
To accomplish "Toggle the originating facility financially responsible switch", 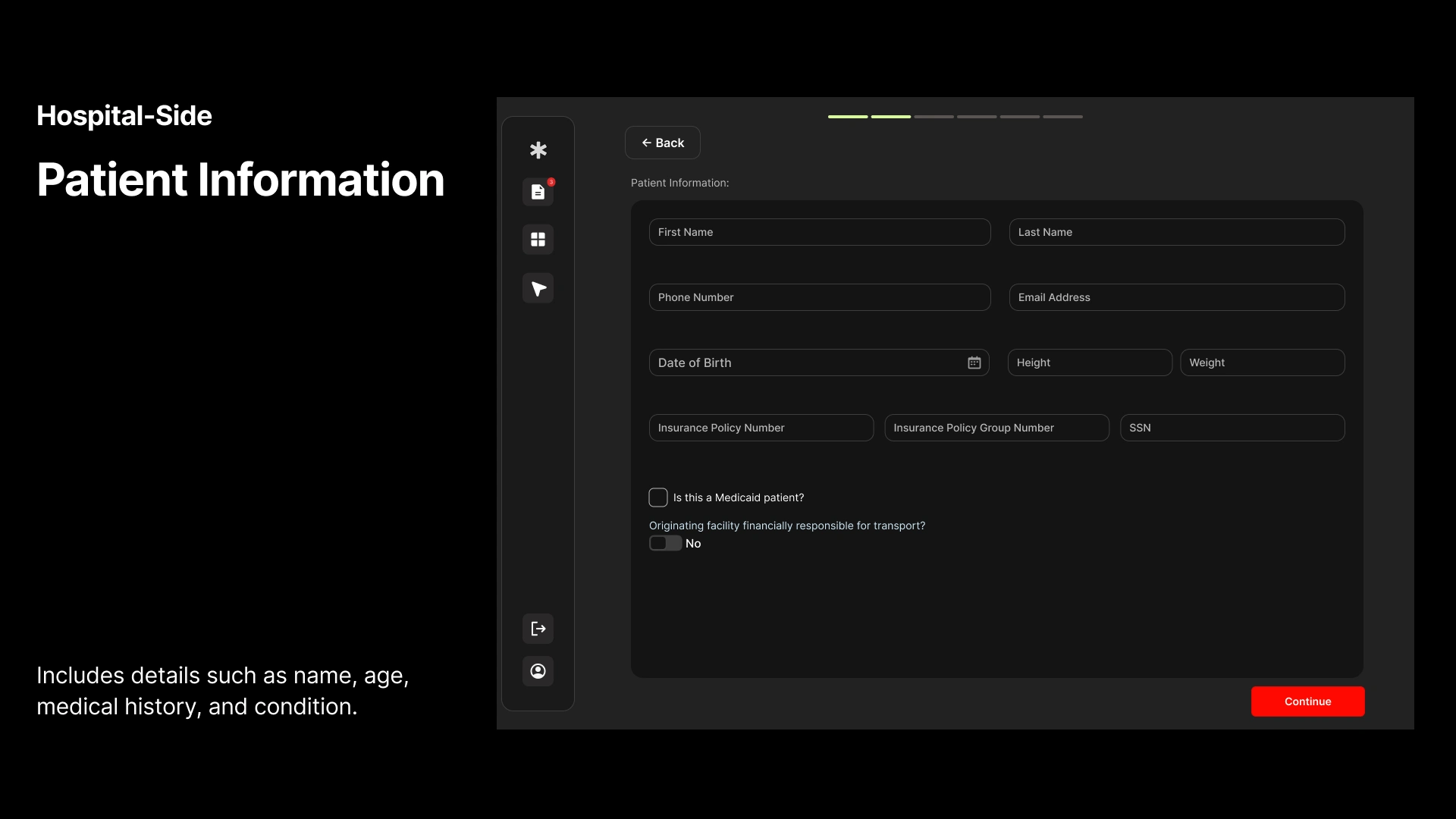I will point(665,543).
